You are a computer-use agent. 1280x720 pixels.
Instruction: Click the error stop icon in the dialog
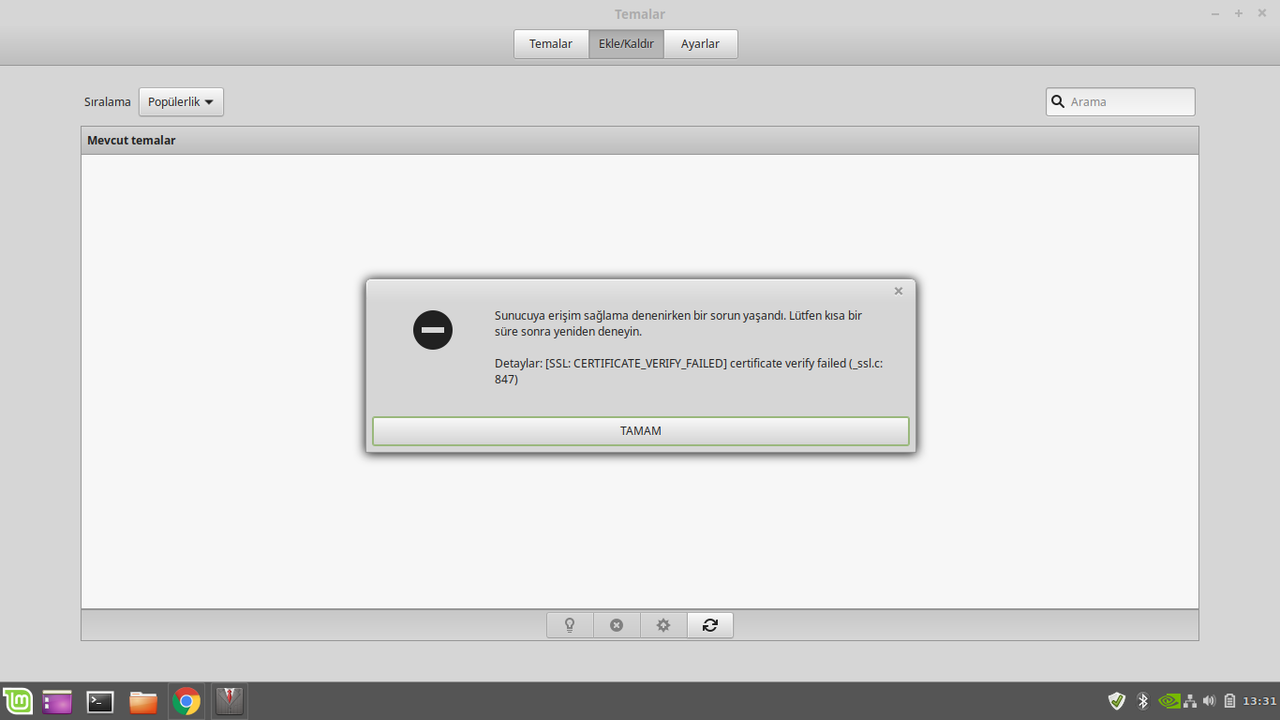(433, 330)
